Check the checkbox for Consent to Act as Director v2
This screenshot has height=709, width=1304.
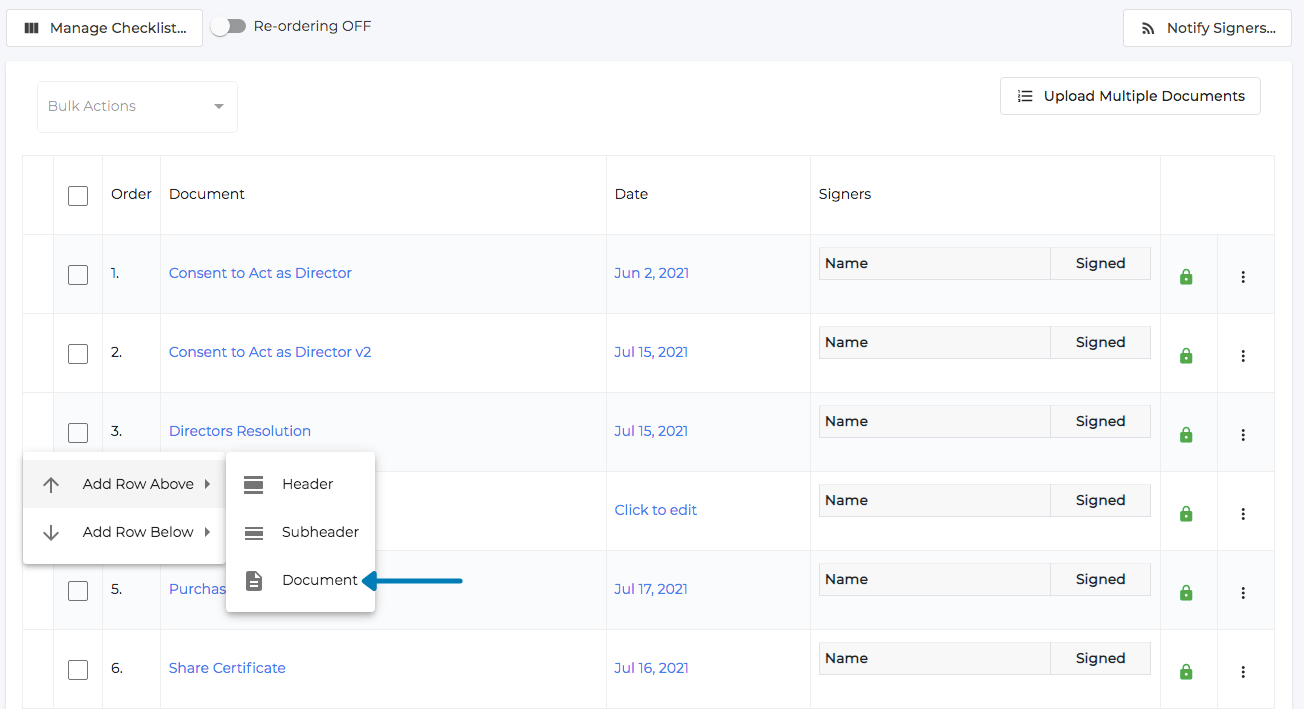tap(77, 353)
